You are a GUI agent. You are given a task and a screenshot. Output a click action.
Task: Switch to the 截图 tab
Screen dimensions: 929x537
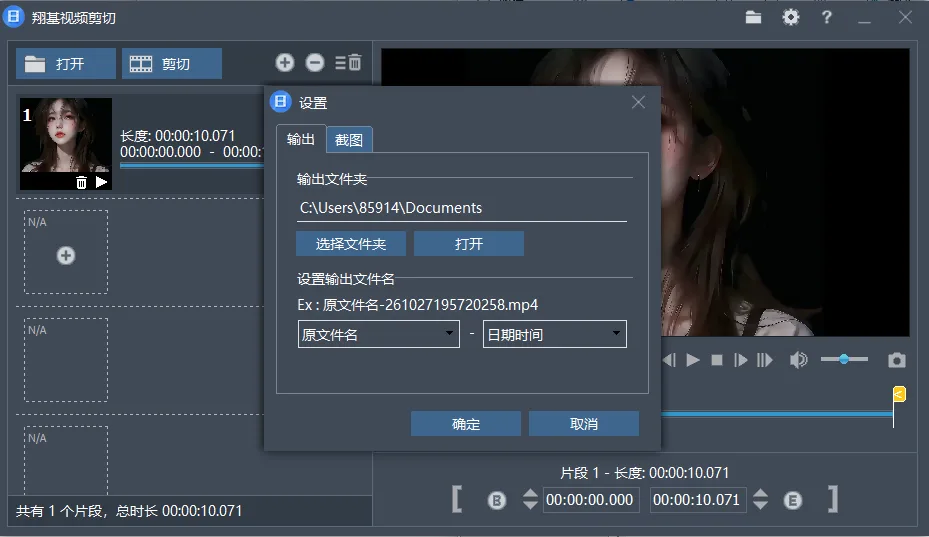(x=349, y=140)
